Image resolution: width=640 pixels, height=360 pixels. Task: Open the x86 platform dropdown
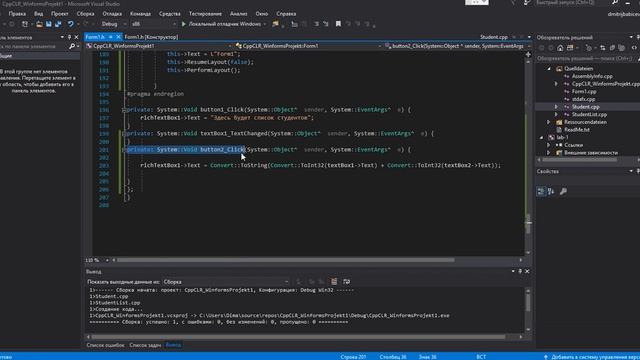(x=153, y=24)
